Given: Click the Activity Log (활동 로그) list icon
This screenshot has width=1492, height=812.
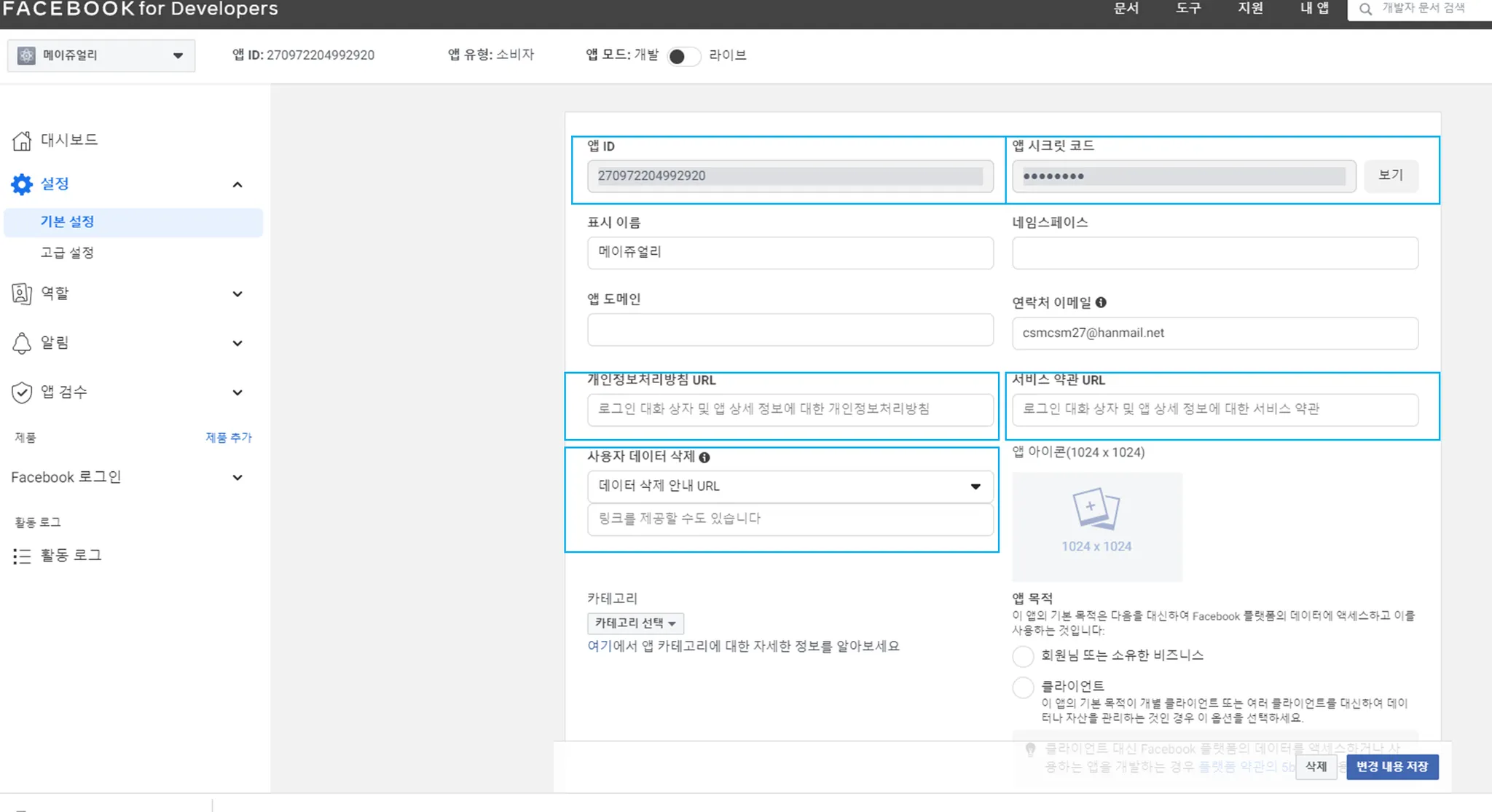Looking at the screenshot, I should 22,556.
